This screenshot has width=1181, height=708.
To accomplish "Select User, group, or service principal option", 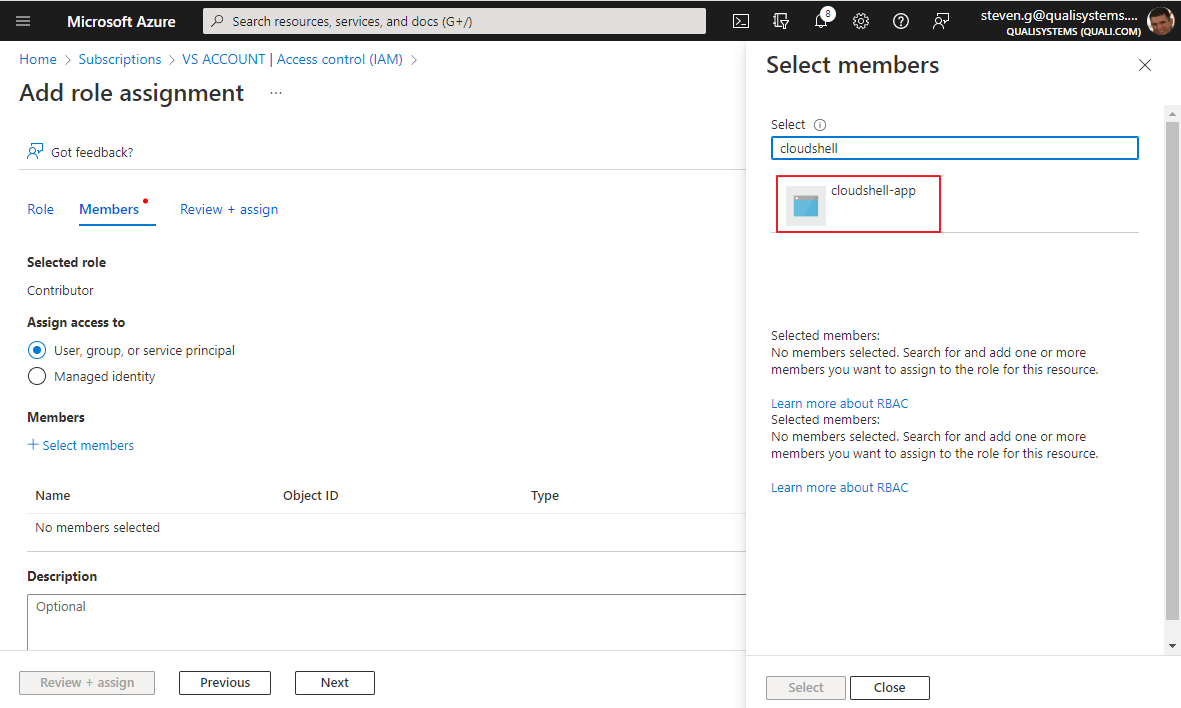I will 37,350.
